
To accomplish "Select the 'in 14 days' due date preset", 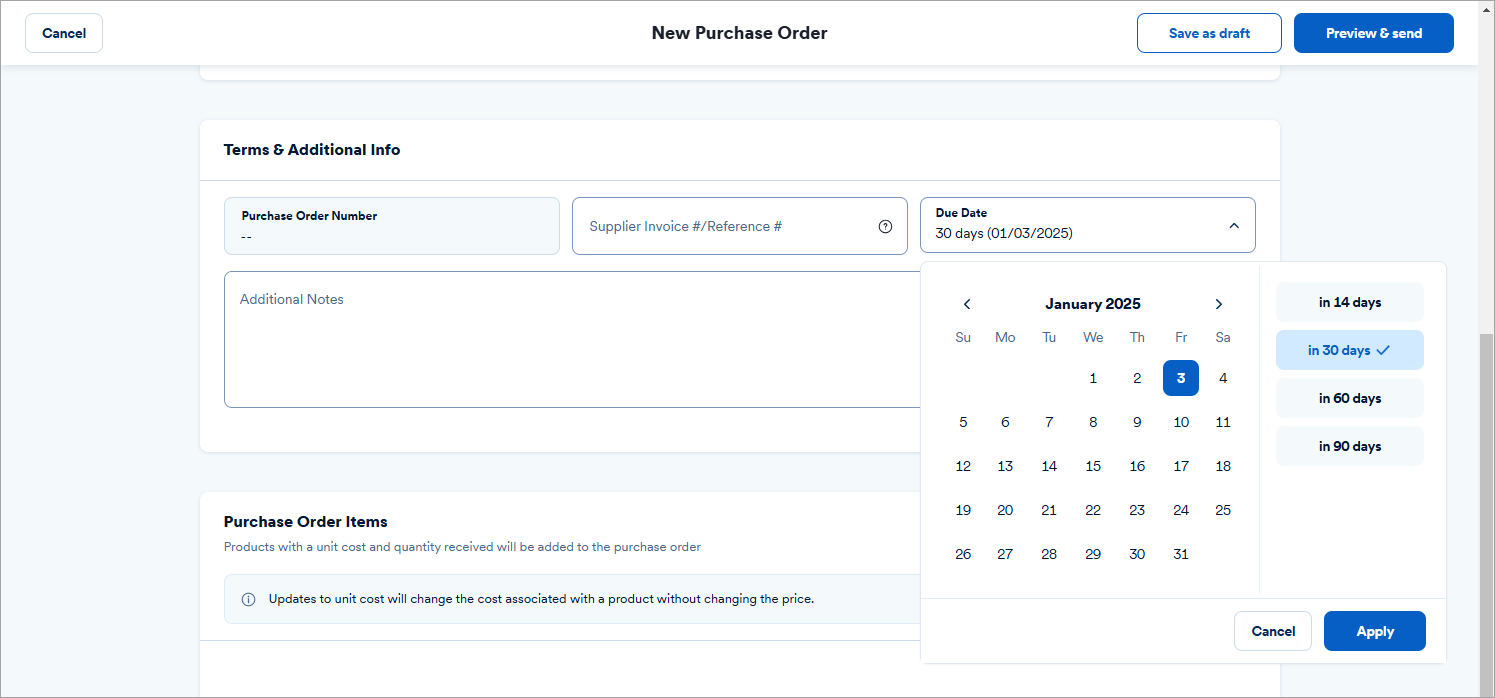I will pos(1349,301).
